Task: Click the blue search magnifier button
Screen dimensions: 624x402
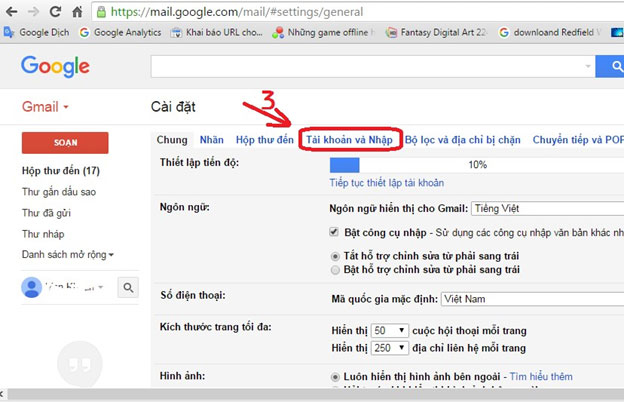Action: pyautogui.click(x=610, y=66)
